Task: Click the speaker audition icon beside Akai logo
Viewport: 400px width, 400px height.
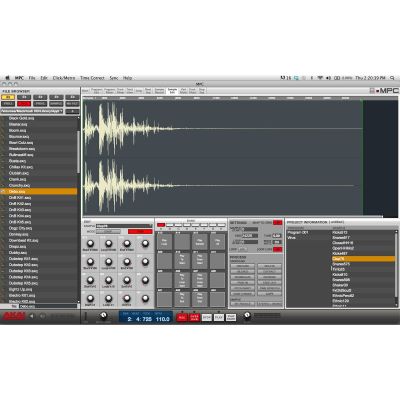Action: point(32,316)
